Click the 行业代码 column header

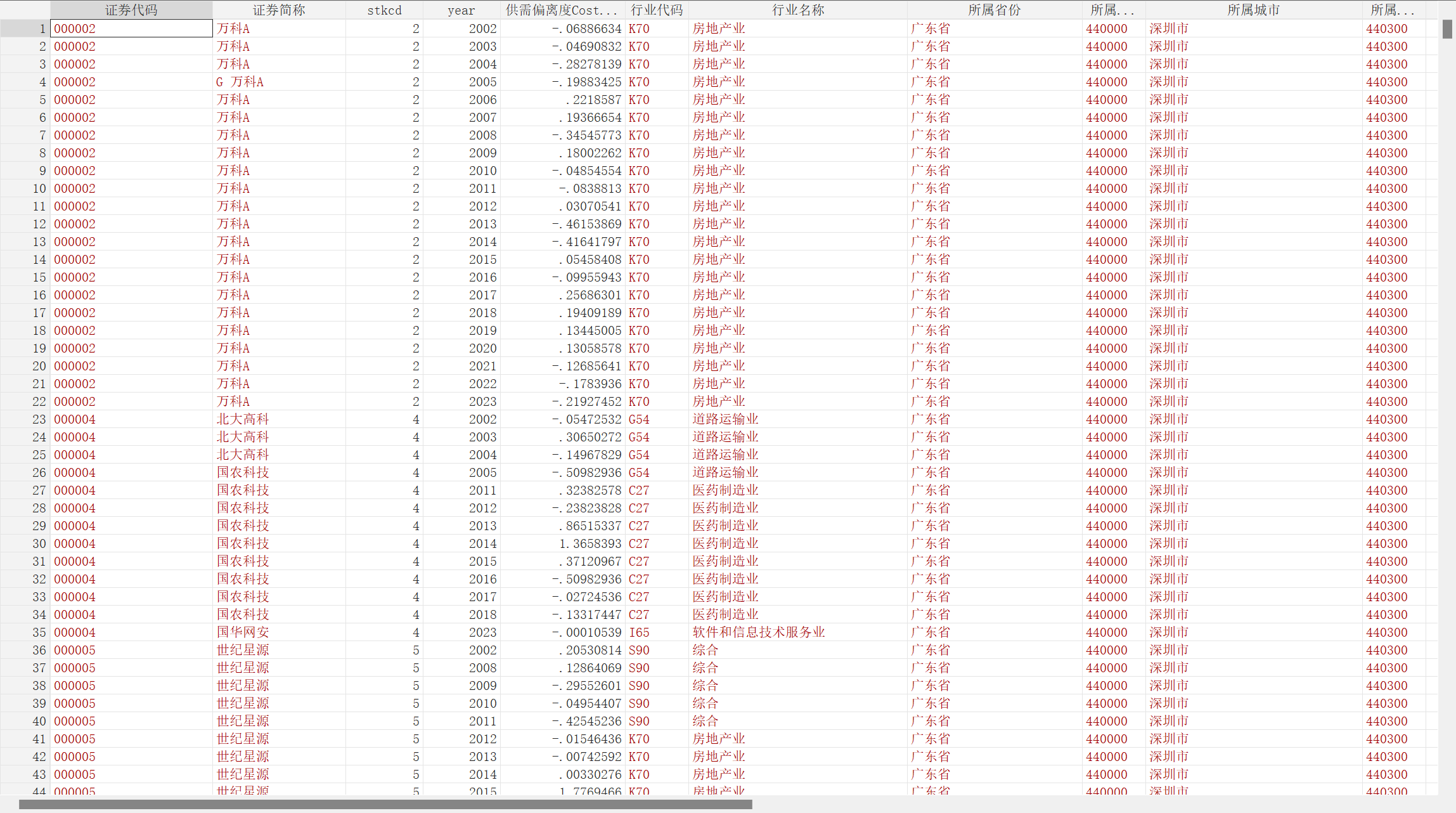click(657, 10)
